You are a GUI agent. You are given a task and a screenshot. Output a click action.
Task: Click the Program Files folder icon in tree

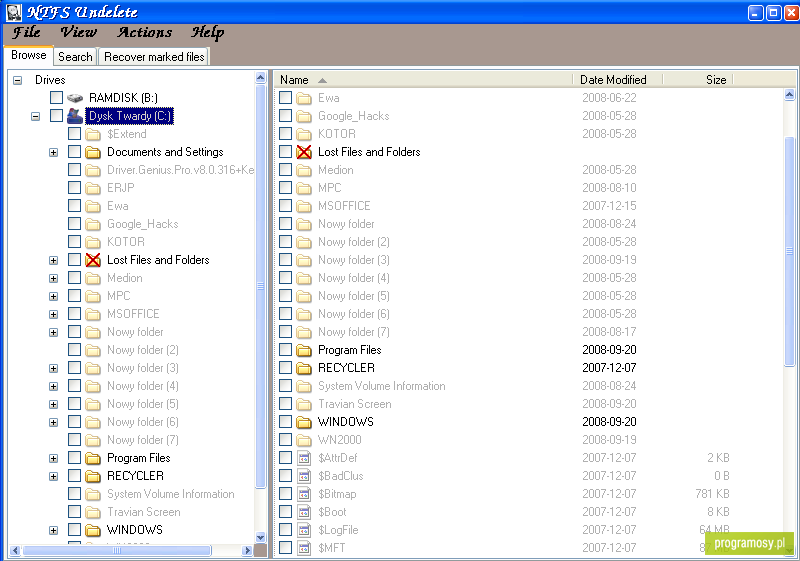pyautogui.click(x=93, y=458)
